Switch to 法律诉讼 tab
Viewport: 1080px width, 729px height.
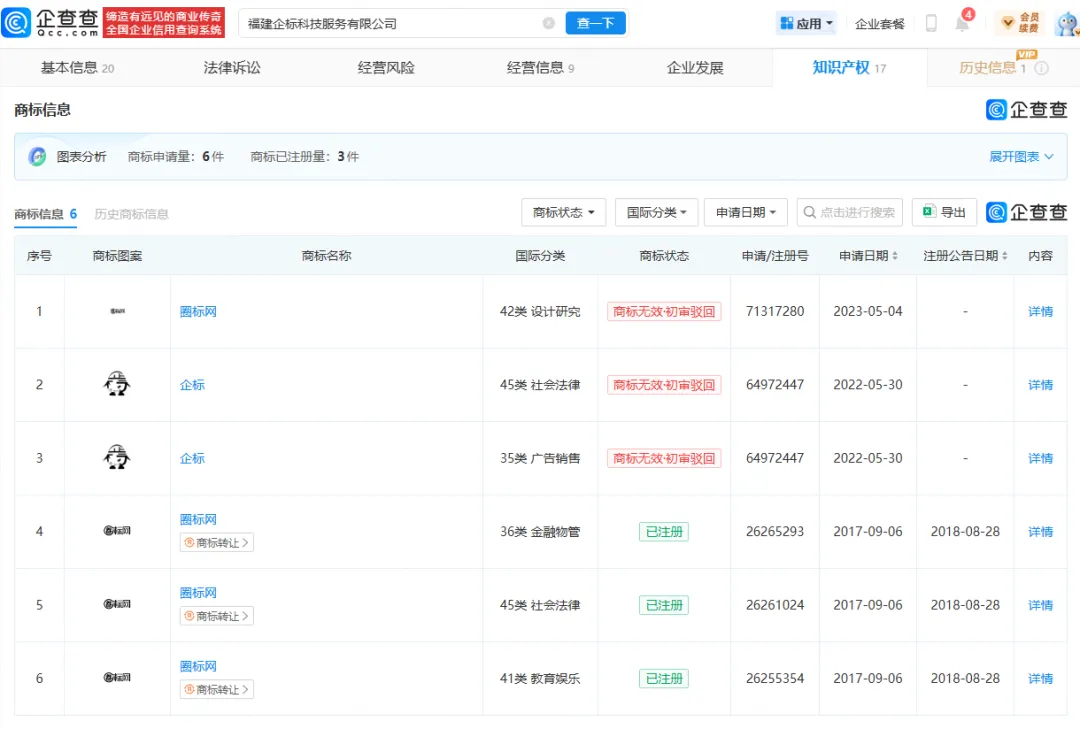[232, 68]
